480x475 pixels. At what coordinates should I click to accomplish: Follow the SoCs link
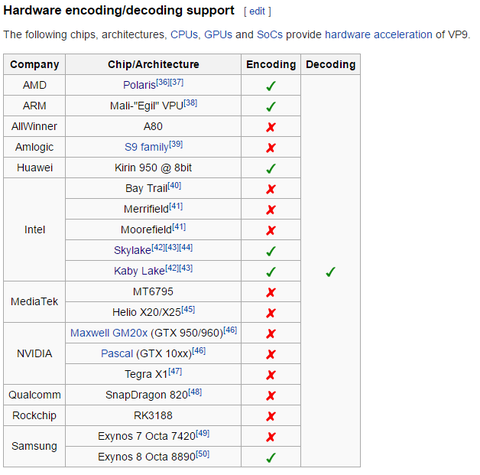click(270, 35)
